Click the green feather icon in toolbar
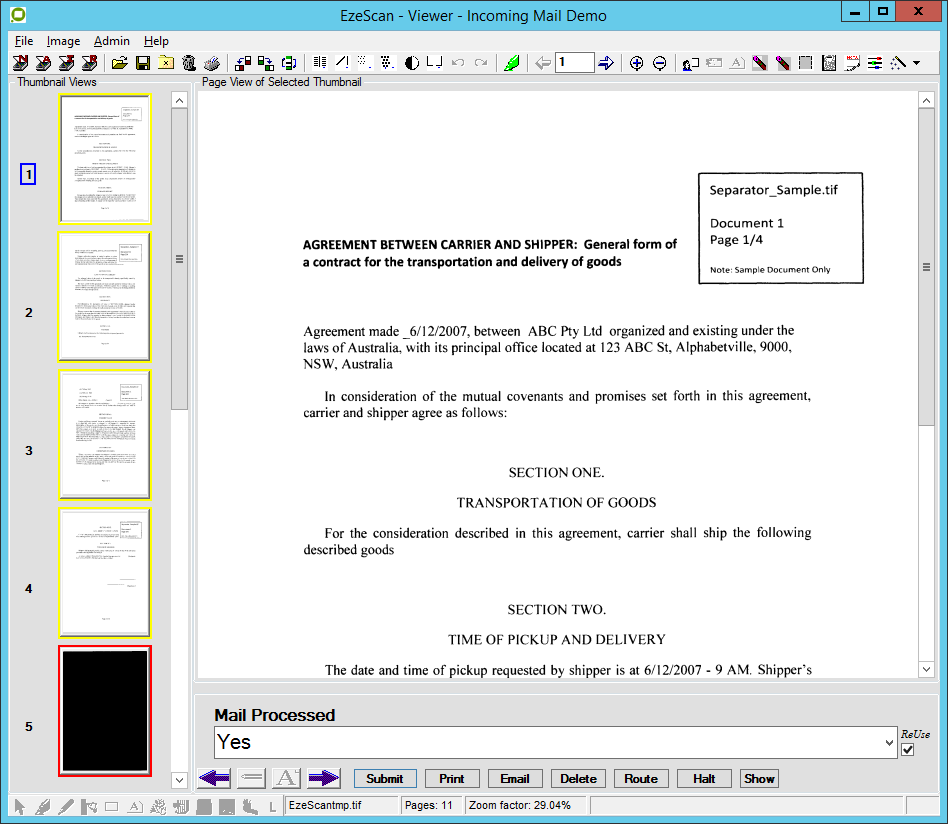Image resolution: width=948 pixels, height=824 pixels. (x=512, y=63)
